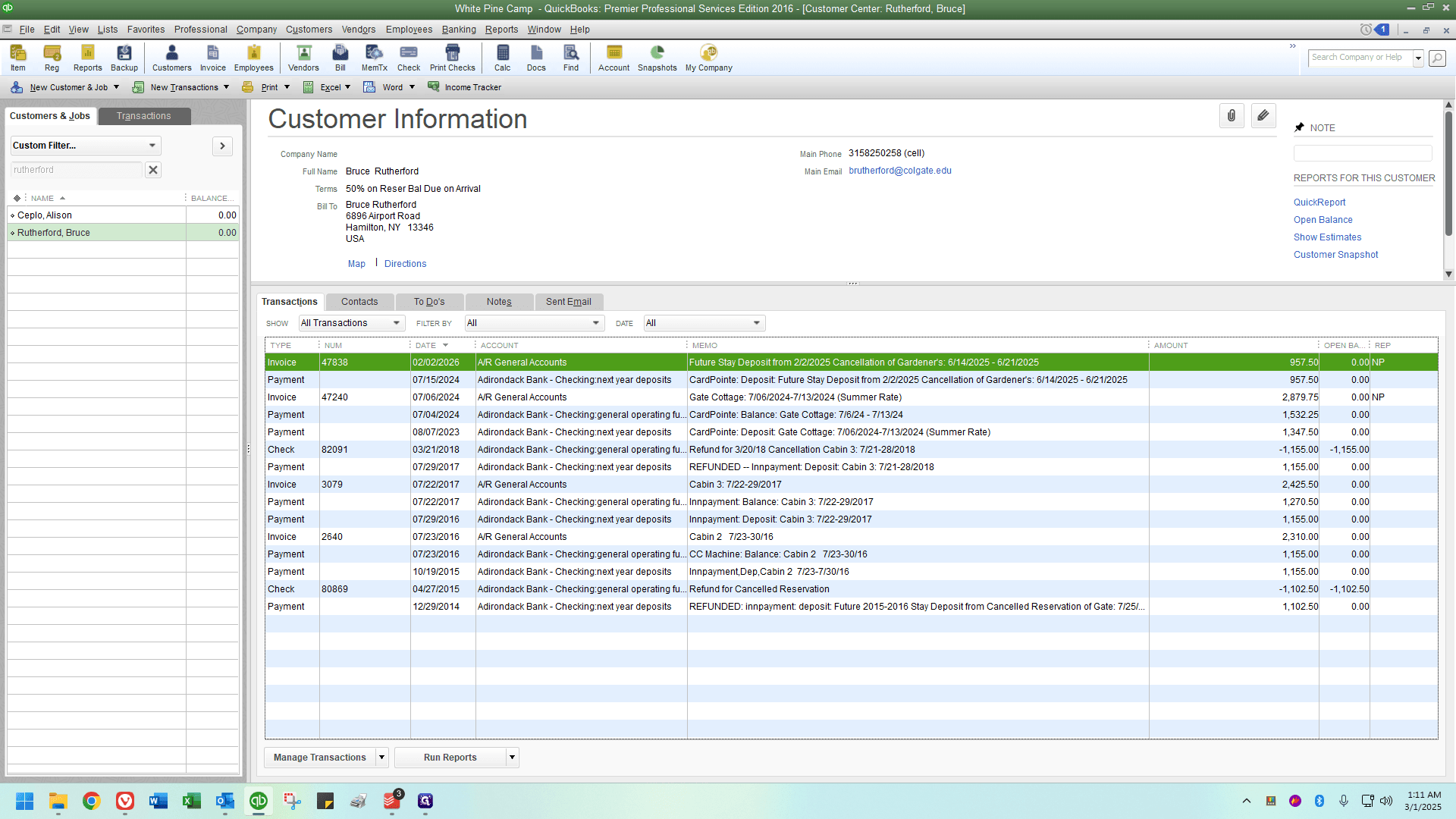The image size is (1456, 819).
Task: Click the Map link
Action: coord(356,264)
